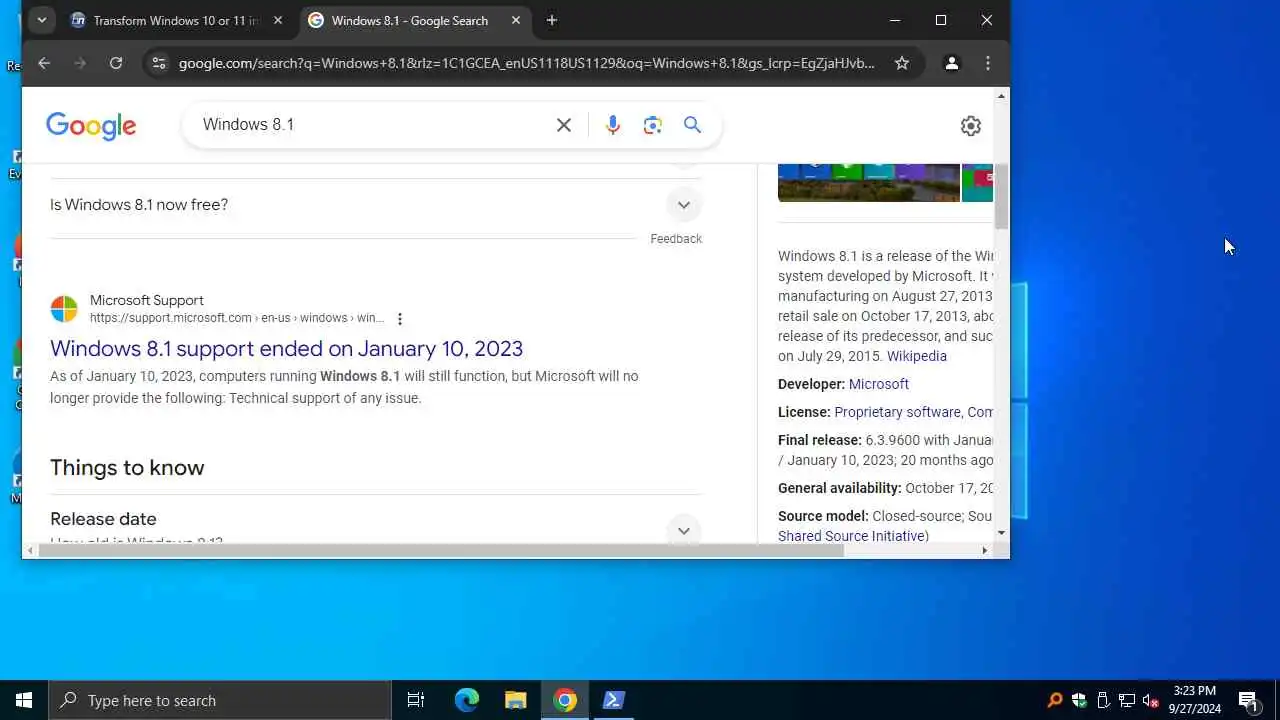This screenshot has height=720, width=1280.
Task: Click the Microsoft Support favicon
Action: coord(64,309)
